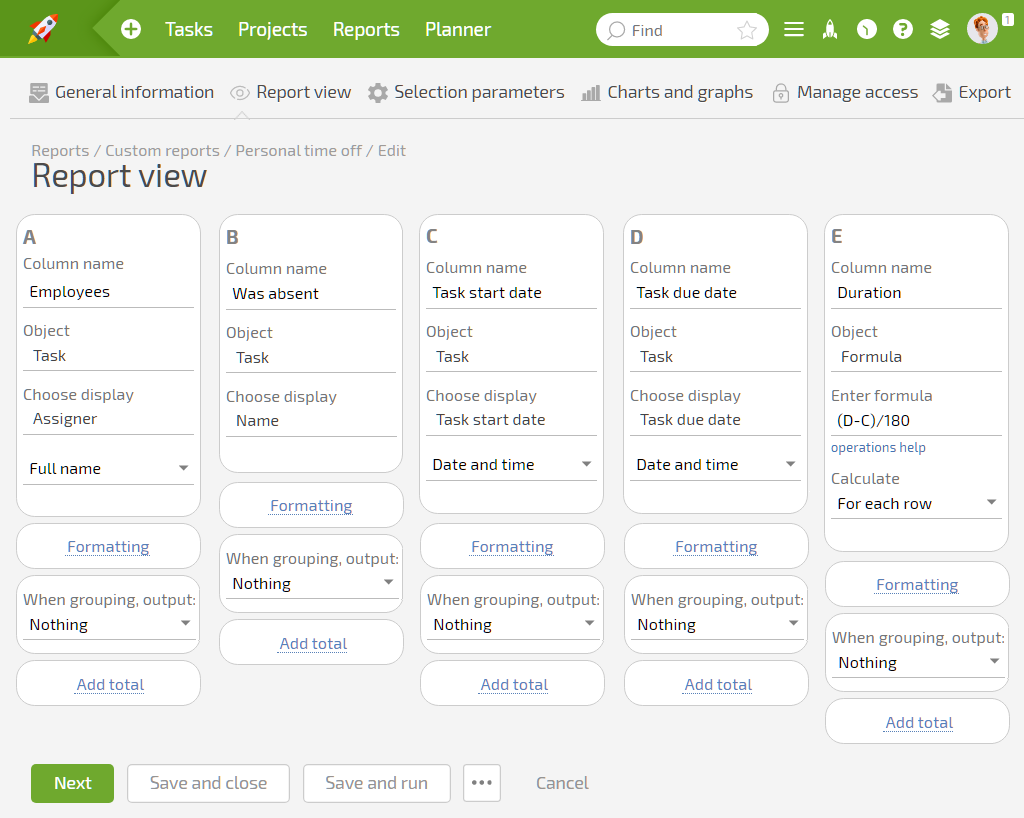Open Tasks in the top menu
Screen dimensions: 1024x818
coord(189,29)
